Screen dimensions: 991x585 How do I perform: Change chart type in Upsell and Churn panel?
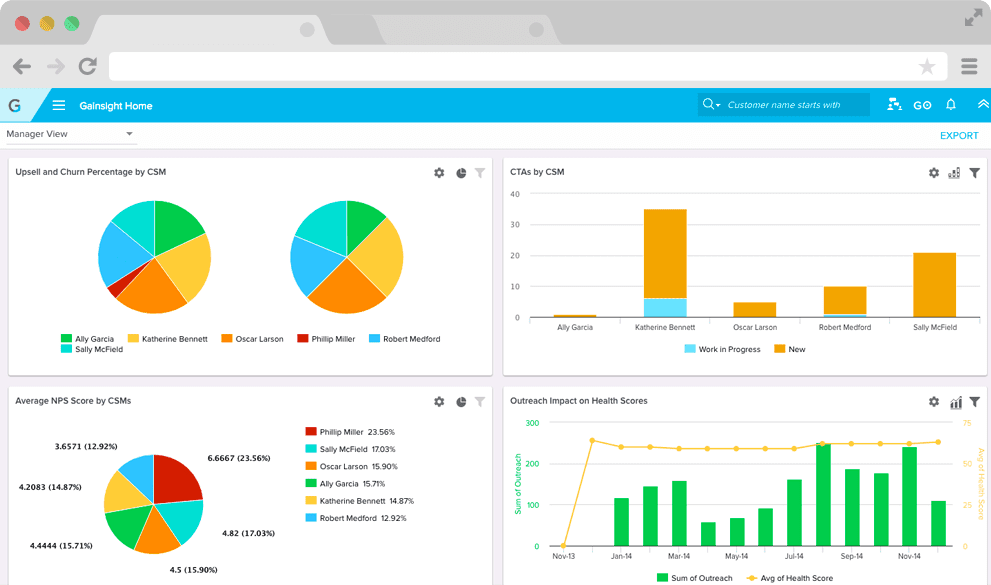coord(461,173)
